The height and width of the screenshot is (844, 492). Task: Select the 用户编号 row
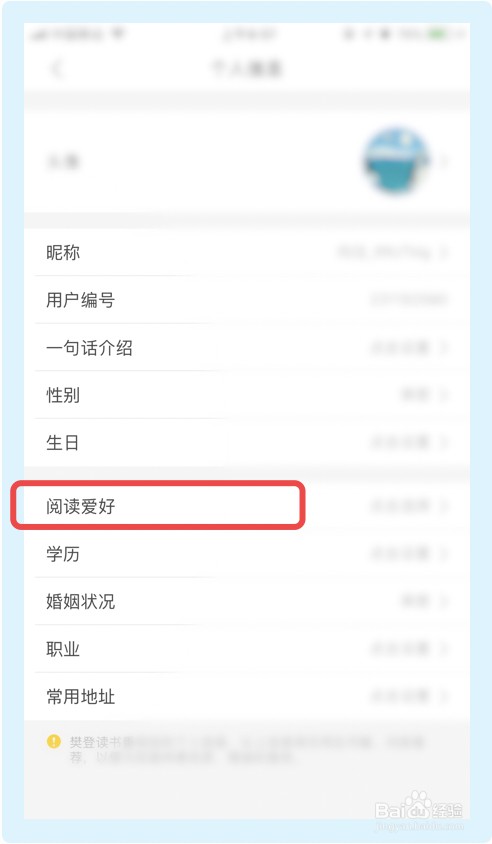247,299
